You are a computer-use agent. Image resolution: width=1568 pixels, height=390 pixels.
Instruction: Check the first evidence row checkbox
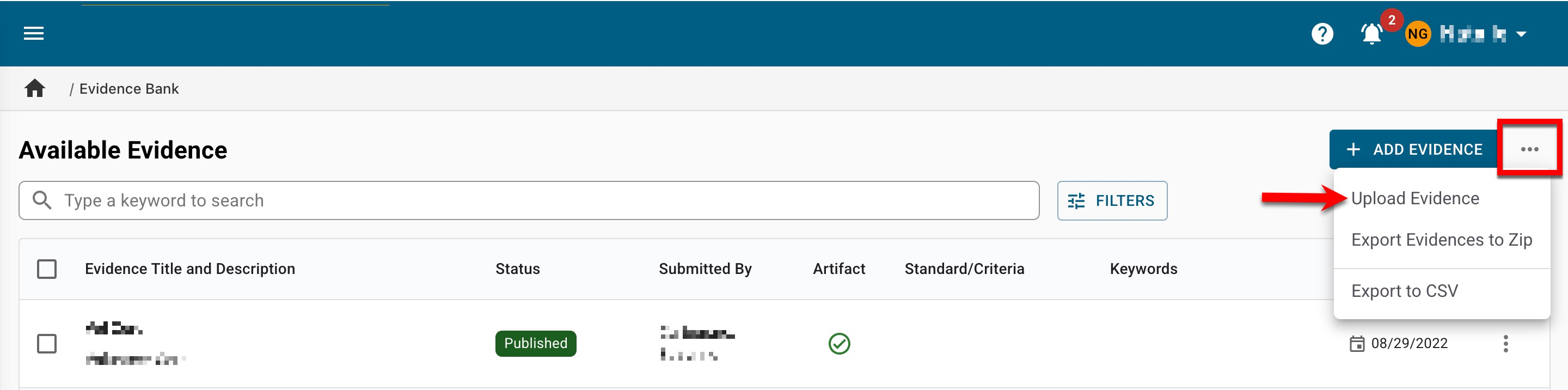(x=47, y=344)
